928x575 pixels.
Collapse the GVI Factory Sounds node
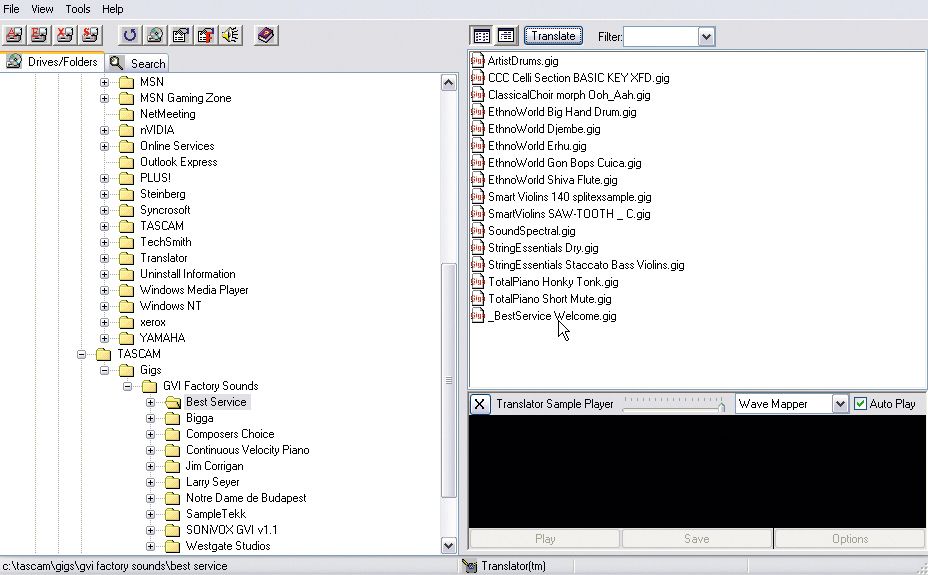(128, 386)
